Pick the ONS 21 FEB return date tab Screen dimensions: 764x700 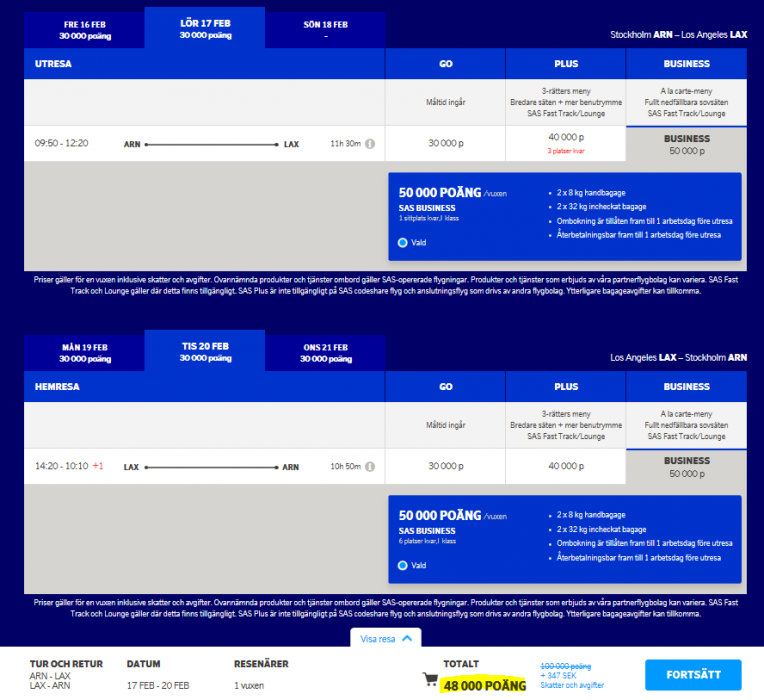325,352
